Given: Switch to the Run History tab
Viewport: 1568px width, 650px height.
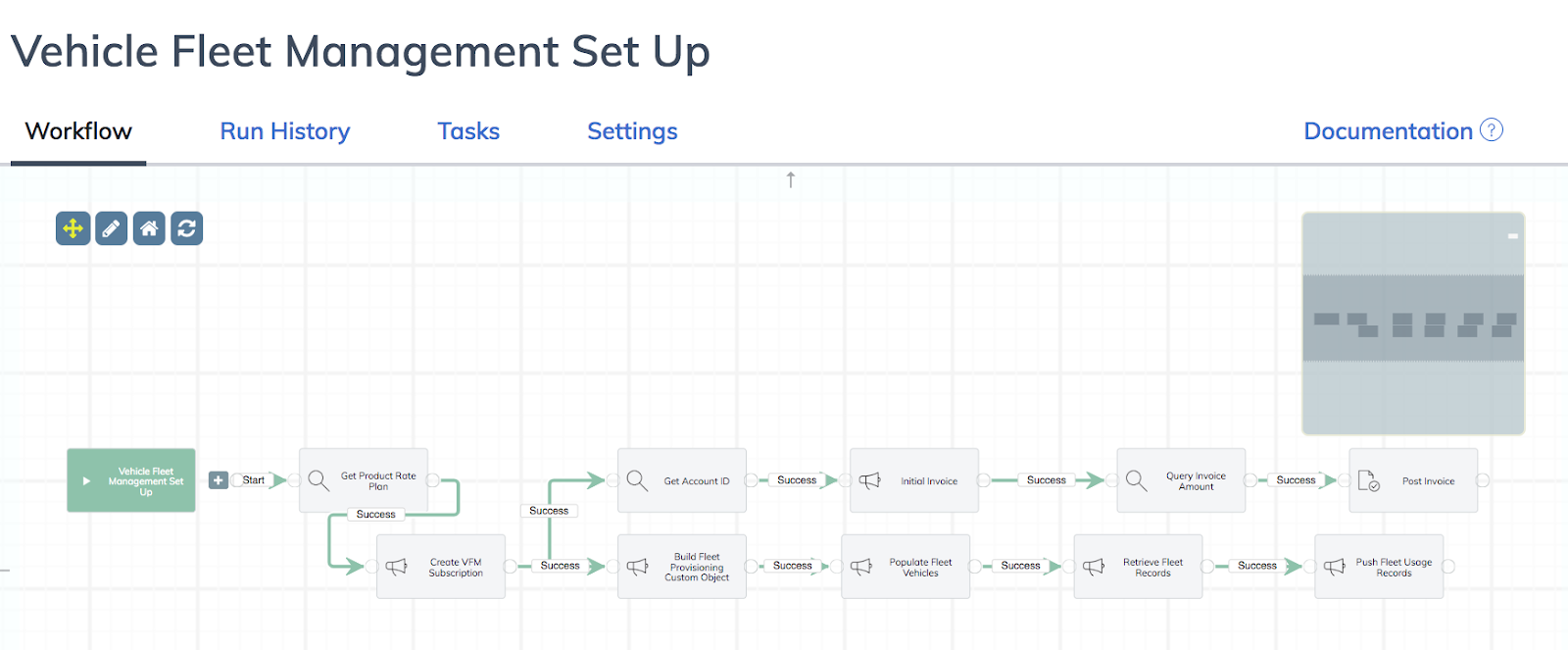Looking at the screenshot, I should [x=285, y=131].
